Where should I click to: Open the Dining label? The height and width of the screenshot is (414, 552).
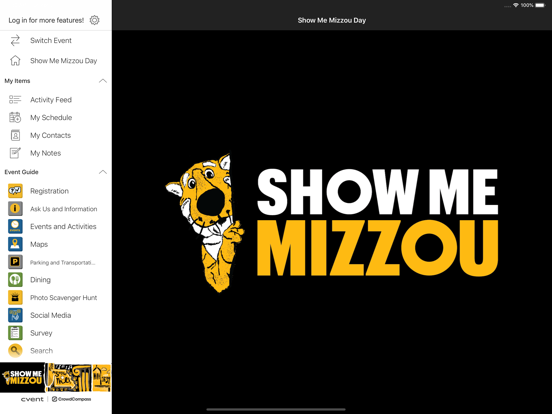pos(40,280)
